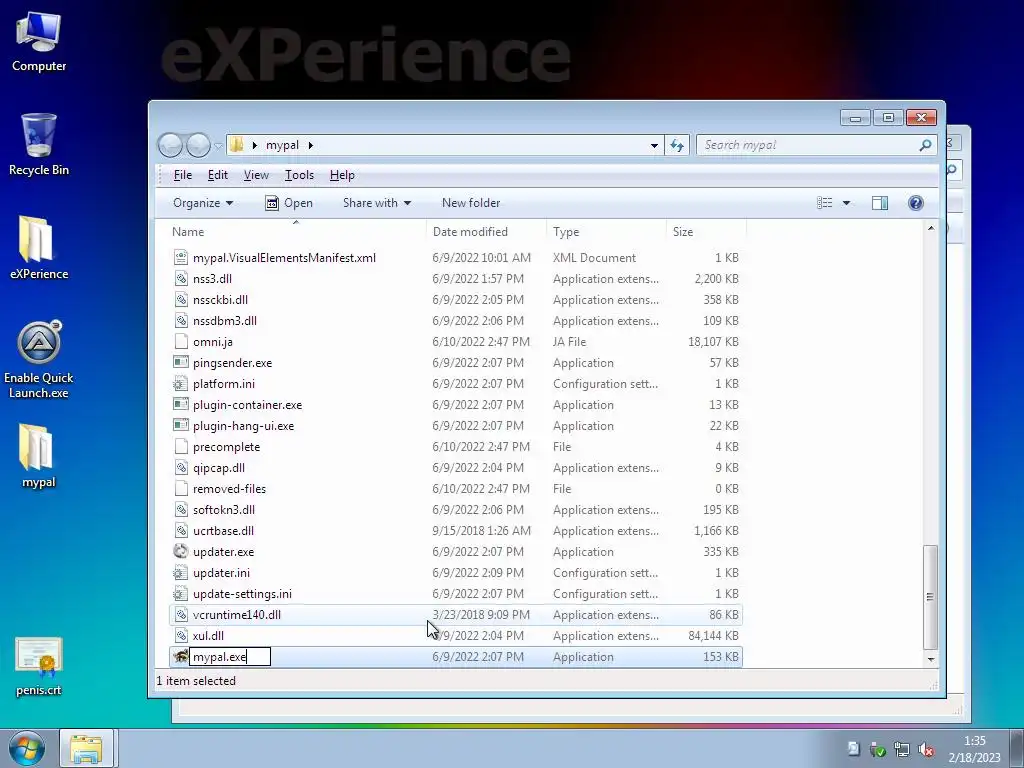Expand the breadcrumb arrow after mypal
1024x768 pixels.
click(311, 145)
